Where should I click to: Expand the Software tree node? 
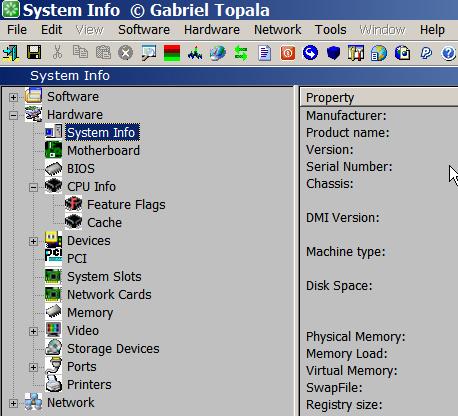coord(13,97)
